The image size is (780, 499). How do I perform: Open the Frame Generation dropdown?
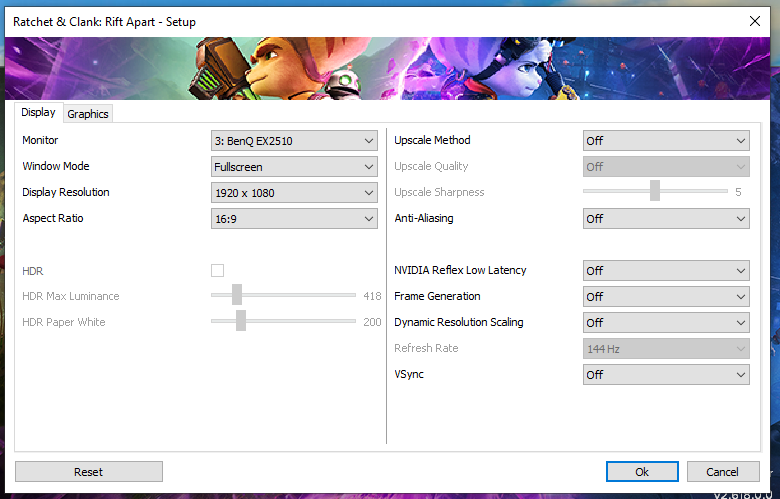[x=666, y=297]
